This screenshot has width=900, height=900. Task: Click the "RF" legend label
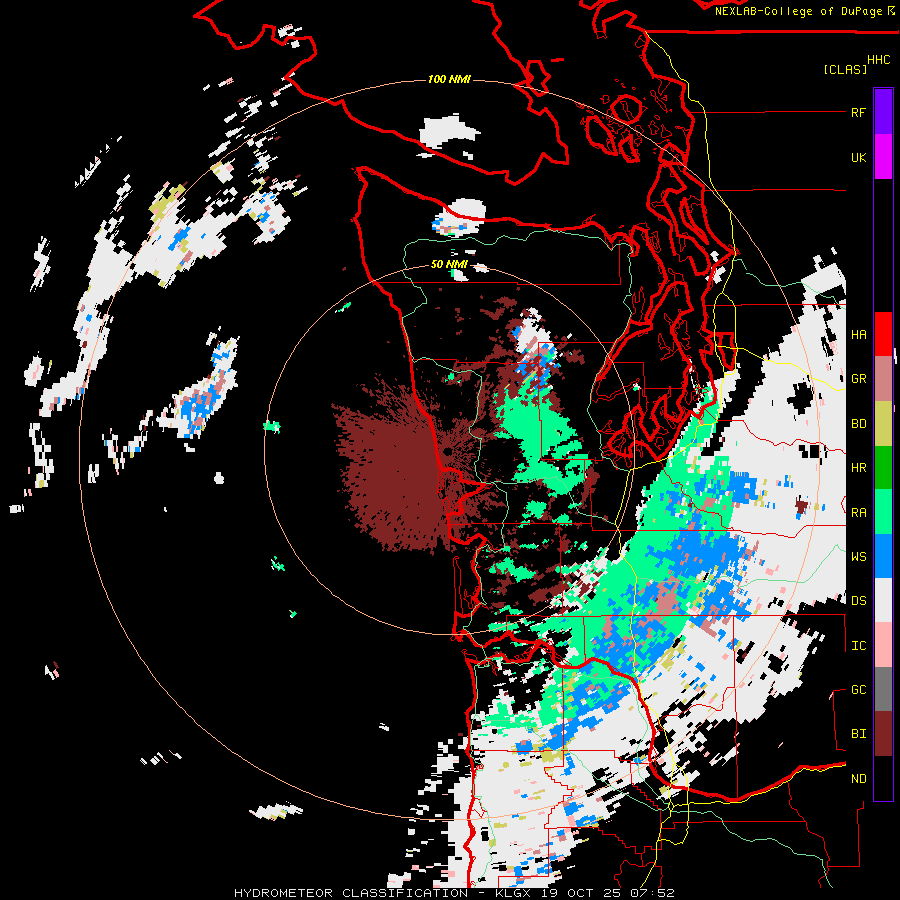858,112
